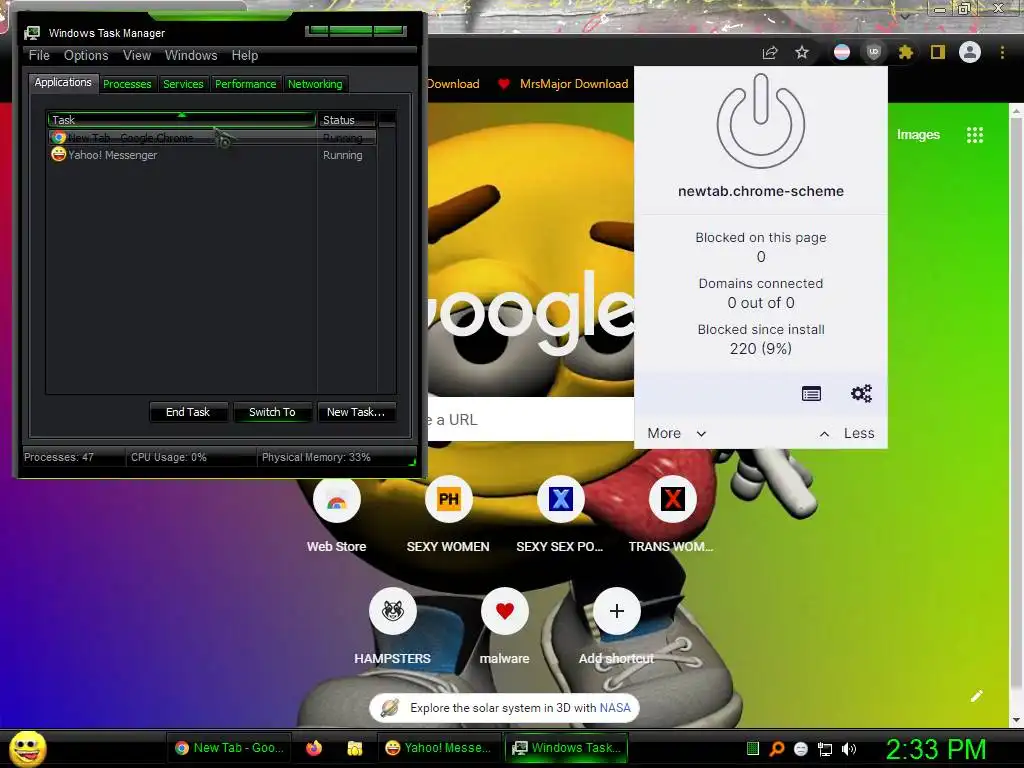Viewport: 1024px width, 768px height.
Task: Open the red X shortcut tile
Action: (x=671, y=516)
